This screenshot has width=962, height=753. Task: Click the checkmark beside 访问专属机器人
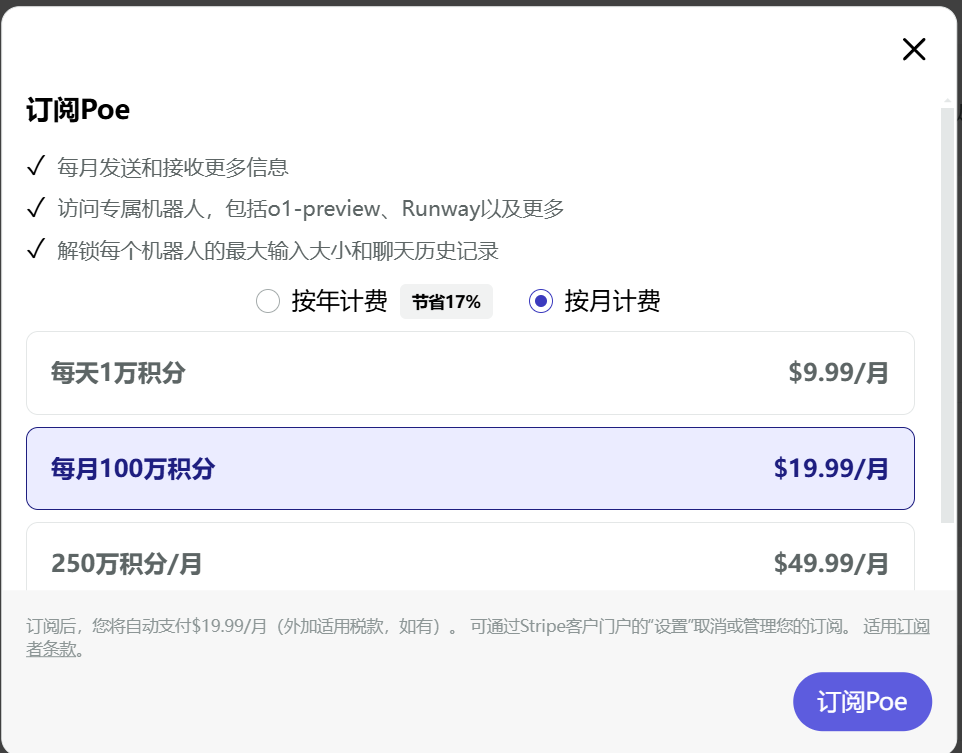click(36, 207)
